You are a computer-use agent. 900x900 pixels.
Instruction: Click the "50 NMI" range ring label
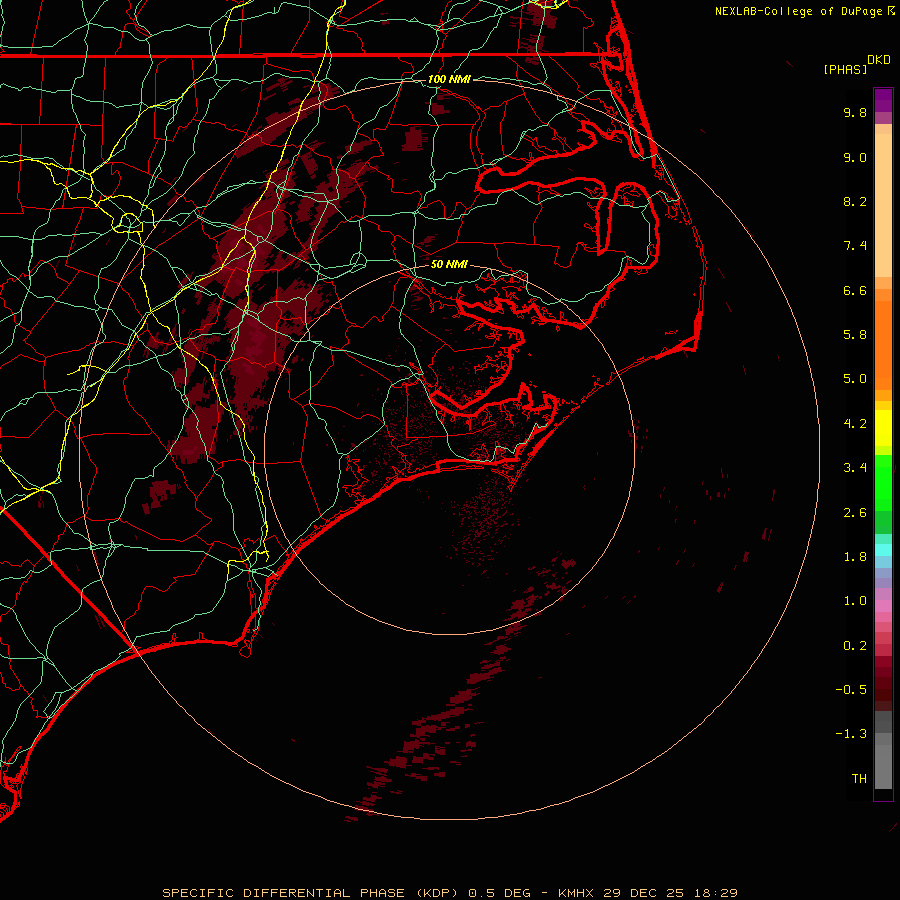(449, 264)
